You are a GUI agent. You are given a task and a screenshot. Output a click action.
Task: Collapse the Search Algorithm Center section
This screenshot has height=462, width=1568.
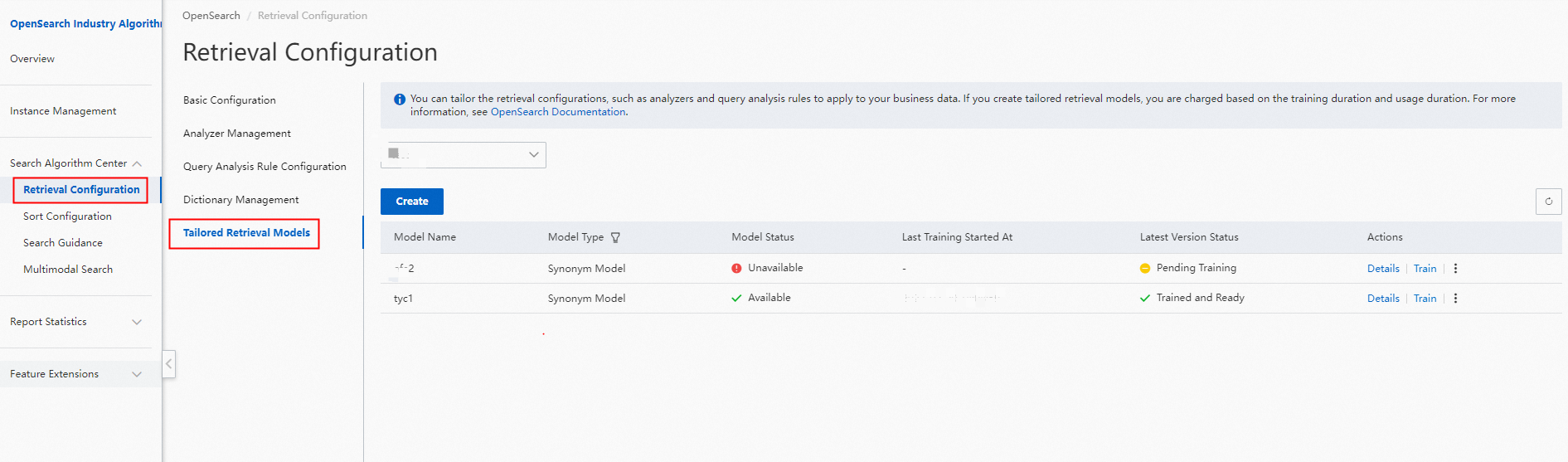coord(137,163)
